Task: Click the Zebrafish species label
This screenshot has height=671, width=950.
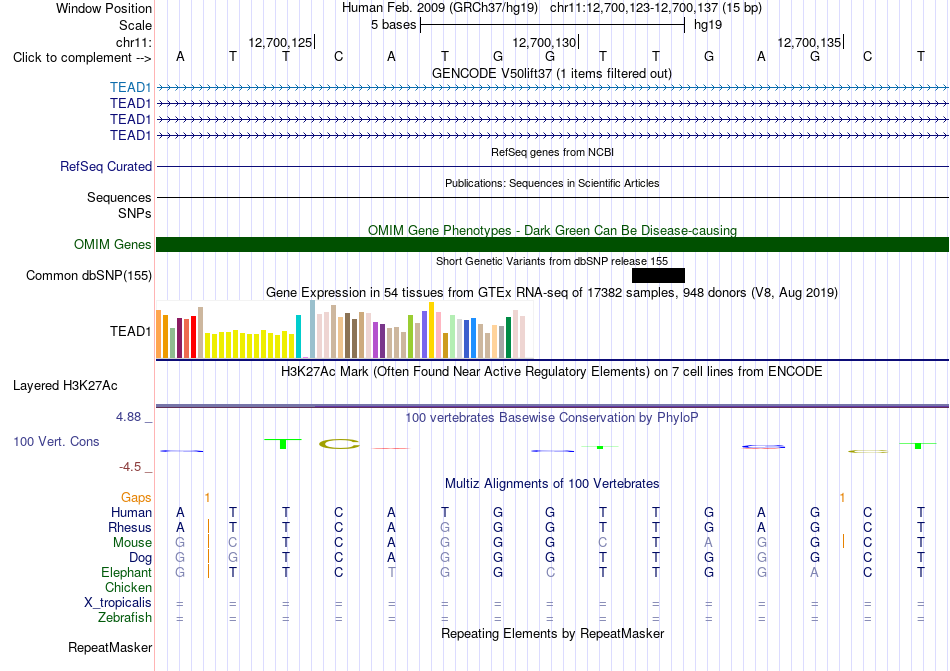Action: (x=125, y=618)
